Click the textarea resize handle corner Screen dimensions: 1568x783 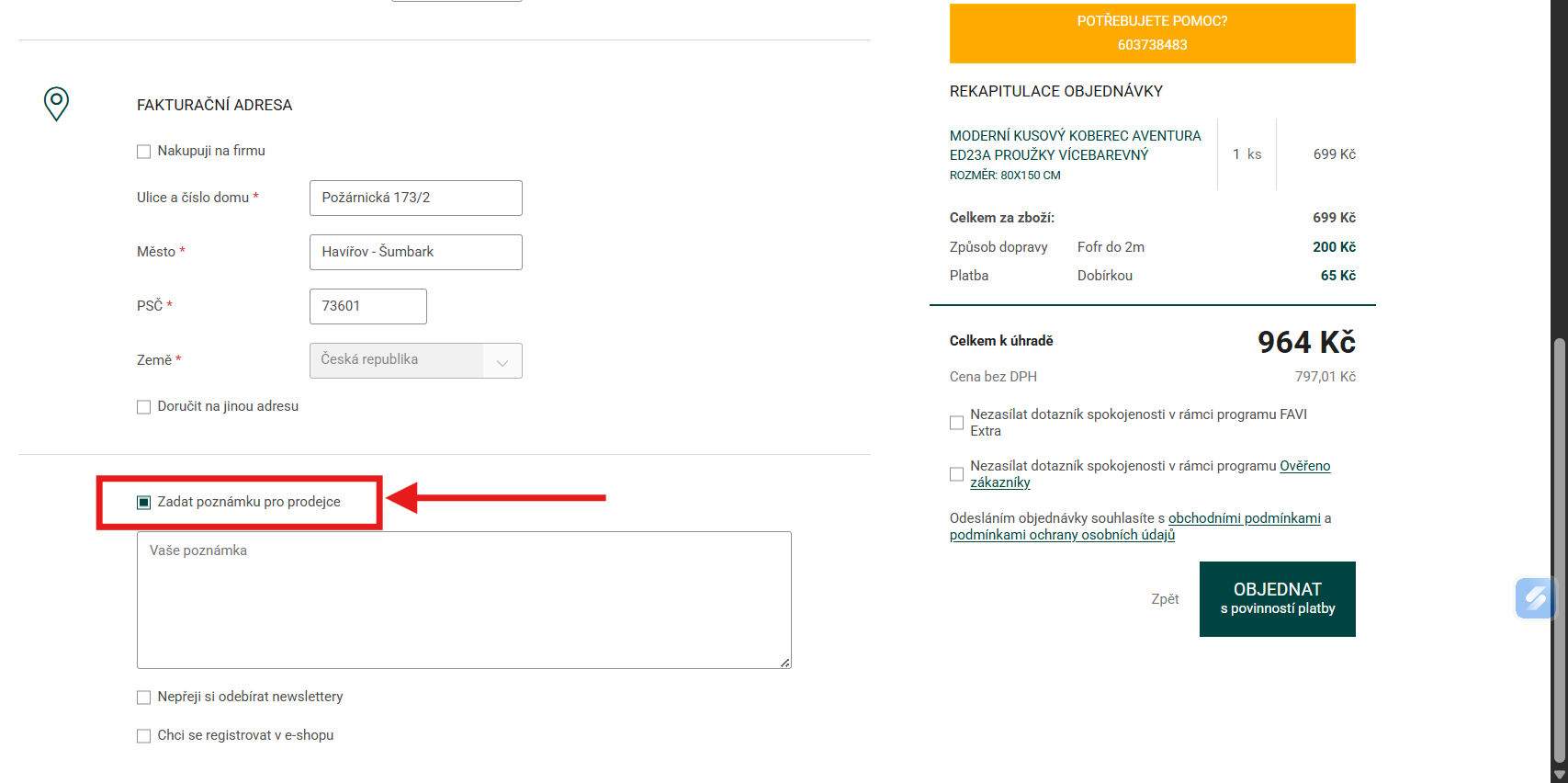pyautogui.click(x=785, y=663)
